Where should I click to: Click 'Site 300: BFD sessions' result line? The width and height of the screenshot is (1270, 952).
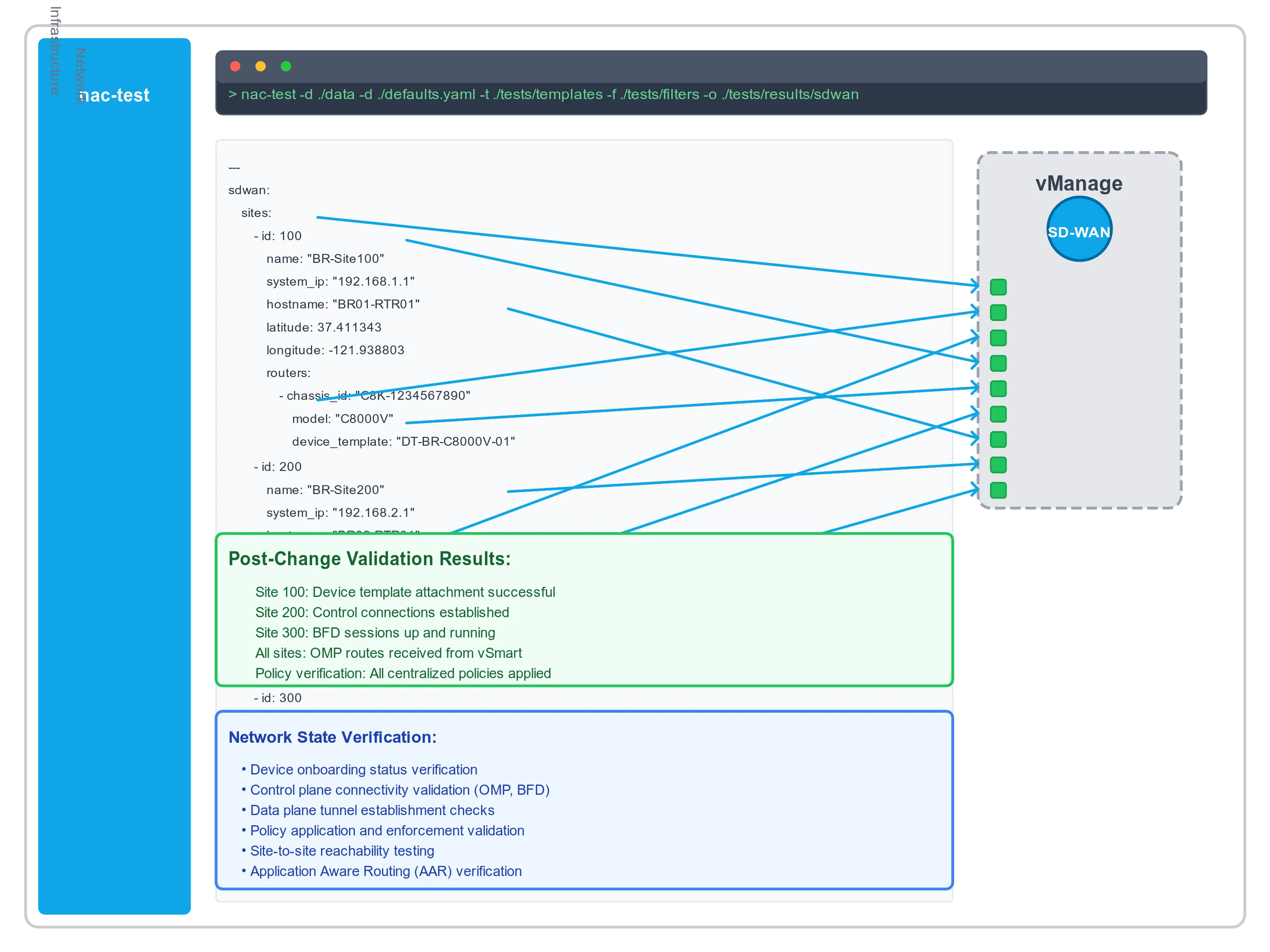tap(375, 633)
